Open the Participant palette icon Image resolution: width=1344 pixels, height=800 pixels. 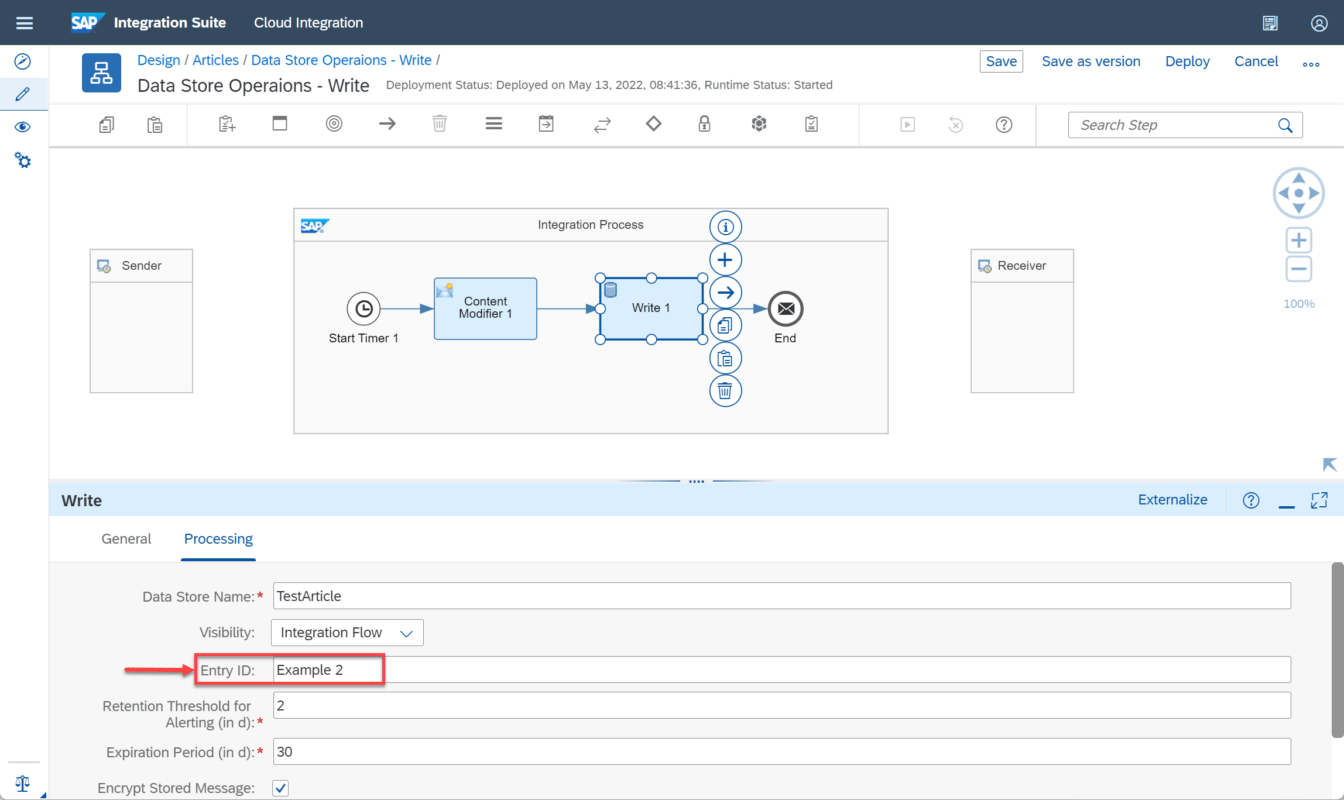(x=227, y=124)
